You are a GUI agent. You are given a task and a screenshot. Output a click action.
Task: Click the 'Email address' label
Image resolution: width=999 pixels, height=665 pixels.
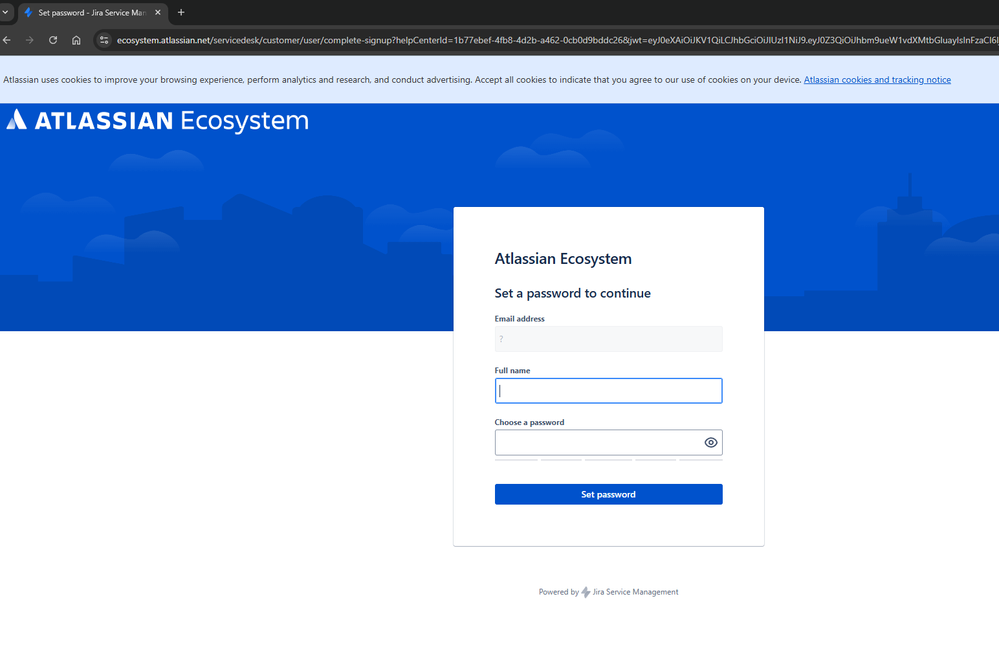(519, 318)
